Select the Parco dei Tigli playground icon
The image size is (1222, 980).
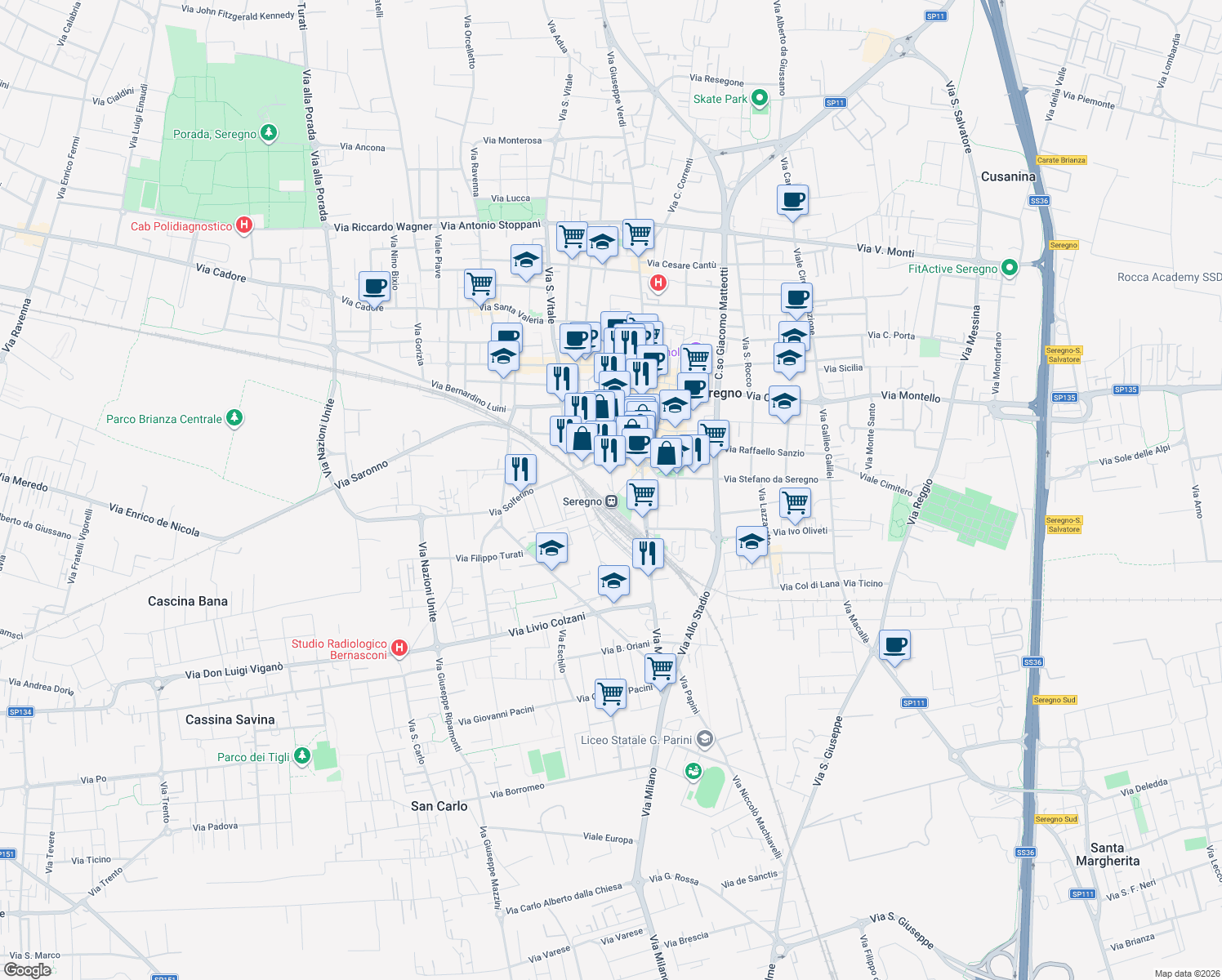[301, 756]
